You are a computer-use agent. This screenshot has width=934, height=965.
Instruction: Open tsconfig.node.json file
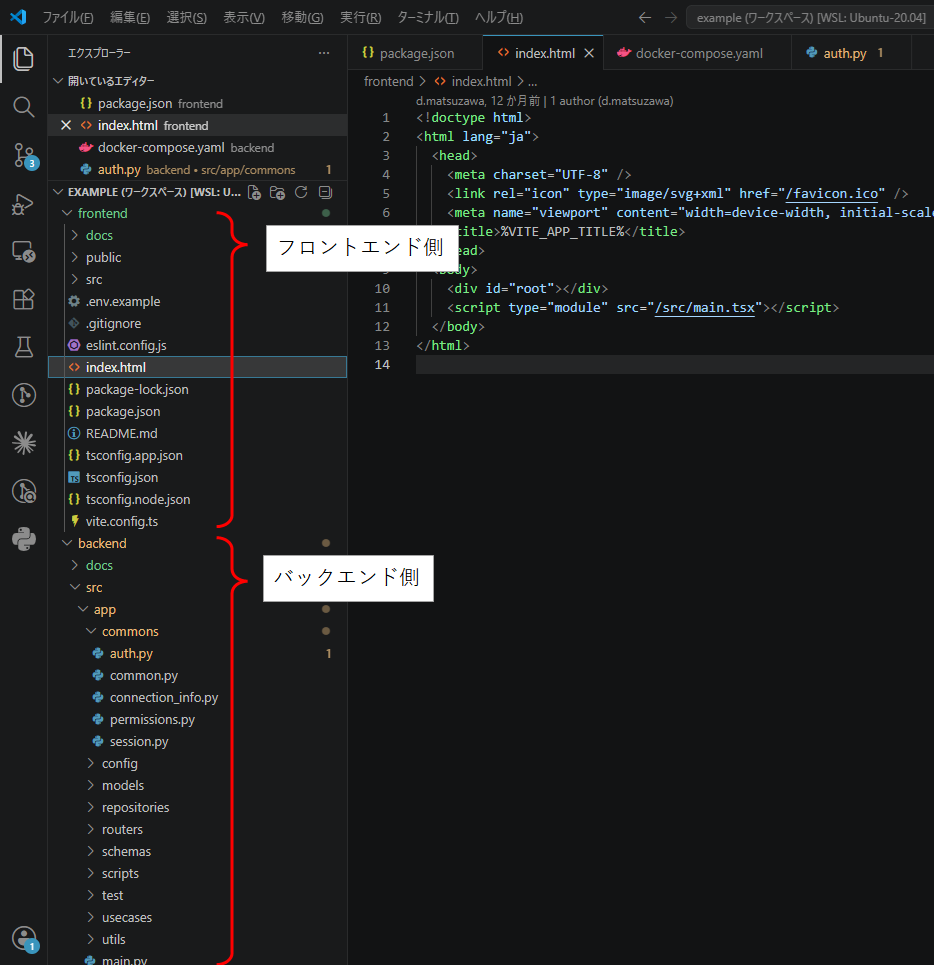click(138, 500)
